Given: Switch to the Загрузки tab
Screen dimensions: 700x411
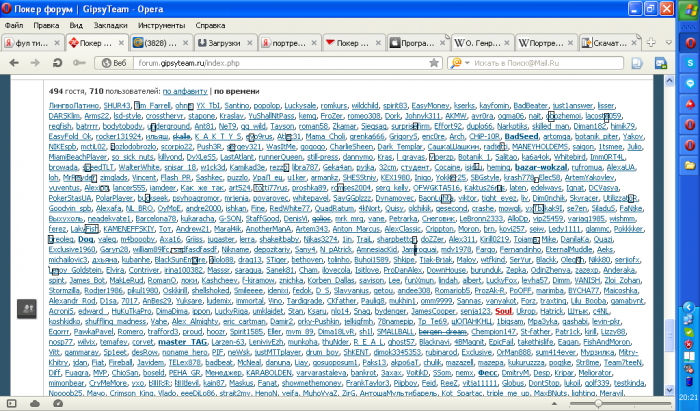Looking at the screenshot, I should click(225, 43).
